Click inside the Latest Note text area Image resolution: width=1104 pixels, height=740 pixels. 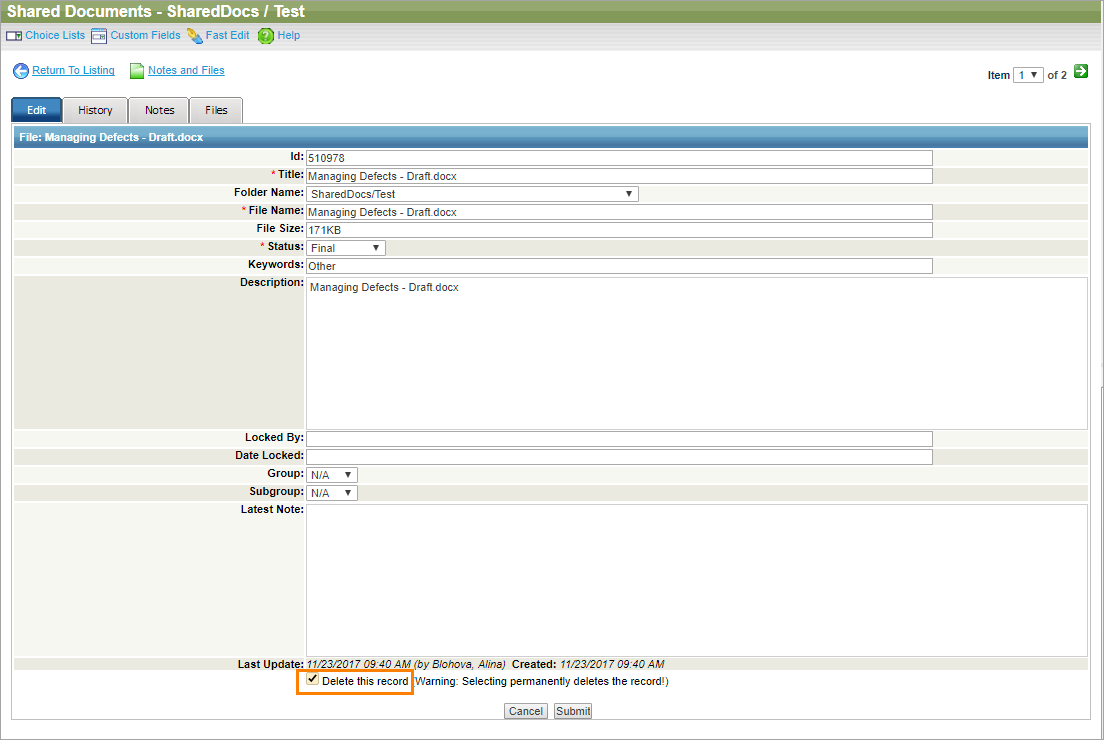[696, 580]
